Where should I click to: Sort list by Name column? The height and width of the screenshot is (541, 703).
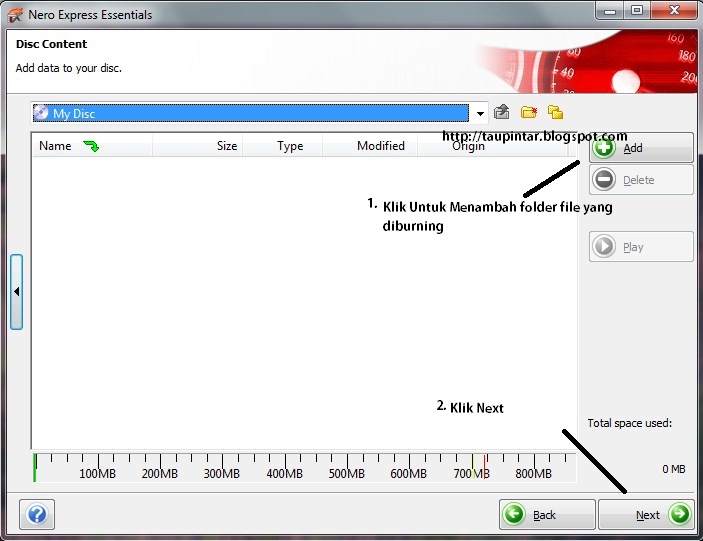92,146
